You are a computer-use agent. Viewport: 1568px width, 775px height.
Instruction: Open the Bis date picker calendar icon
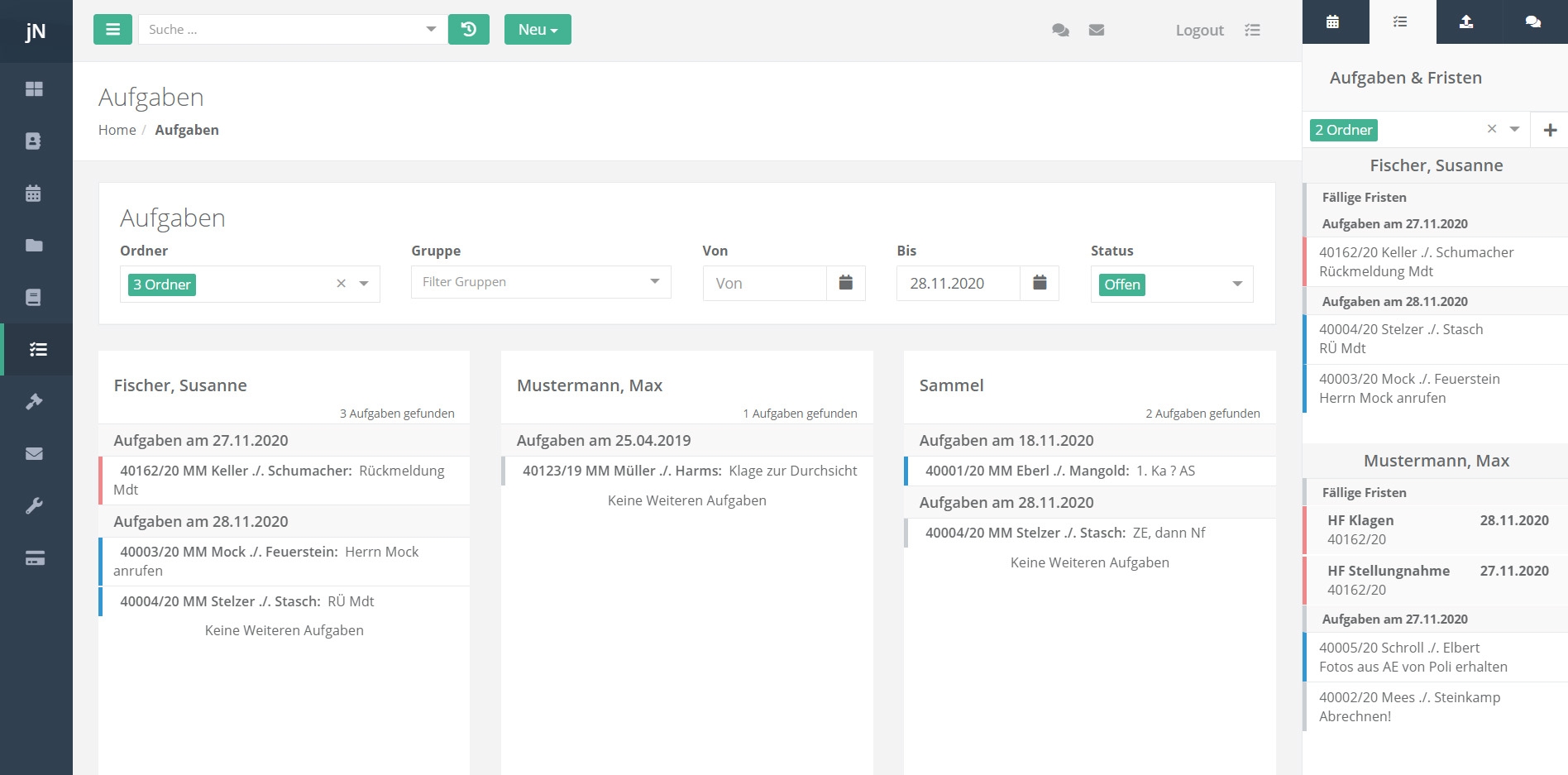point(1040,284)
